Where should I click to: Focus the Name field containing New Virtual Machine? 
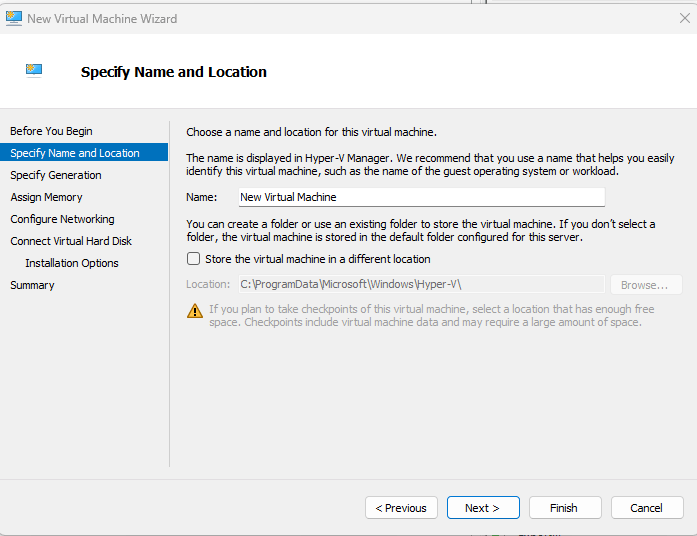point(421,197)
